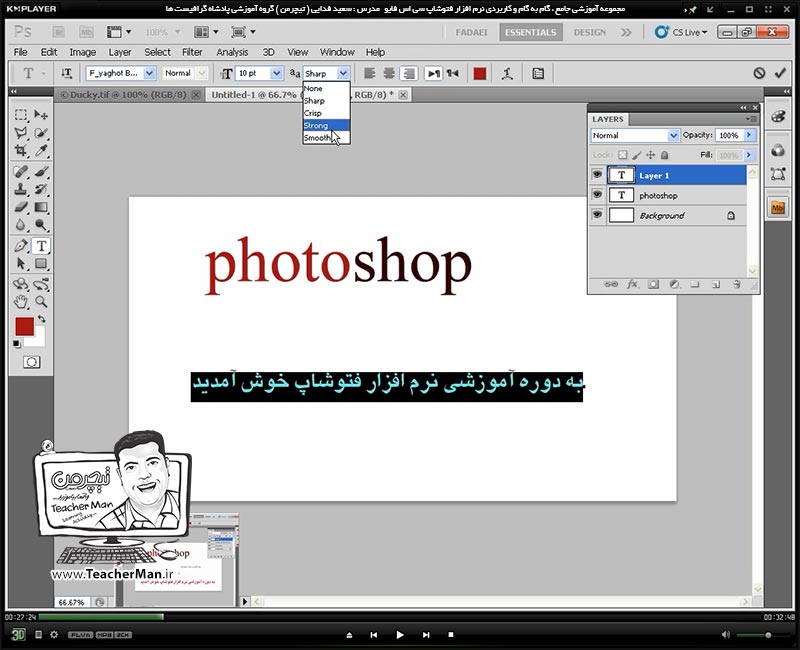Left align the text
The width and height of the screenshot is (800, 650).
click(369, 73)
